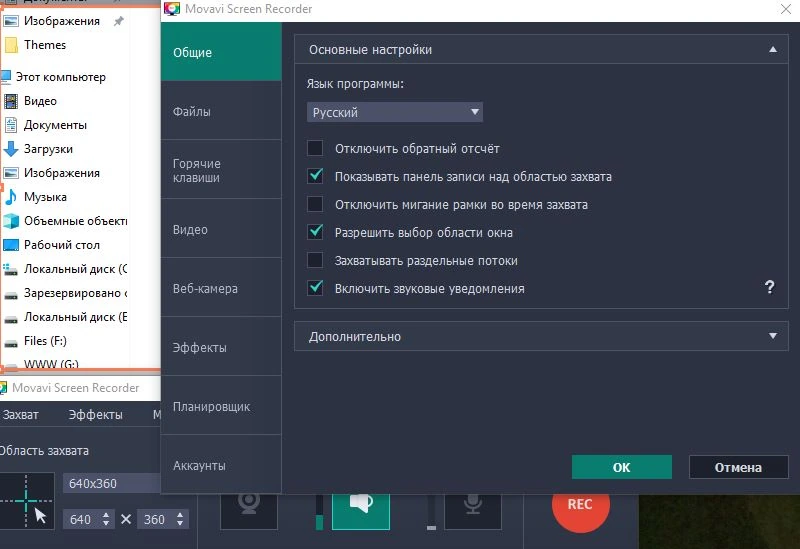
Task: Open Изображения pinned folder in Explorer
Action: 62,21
